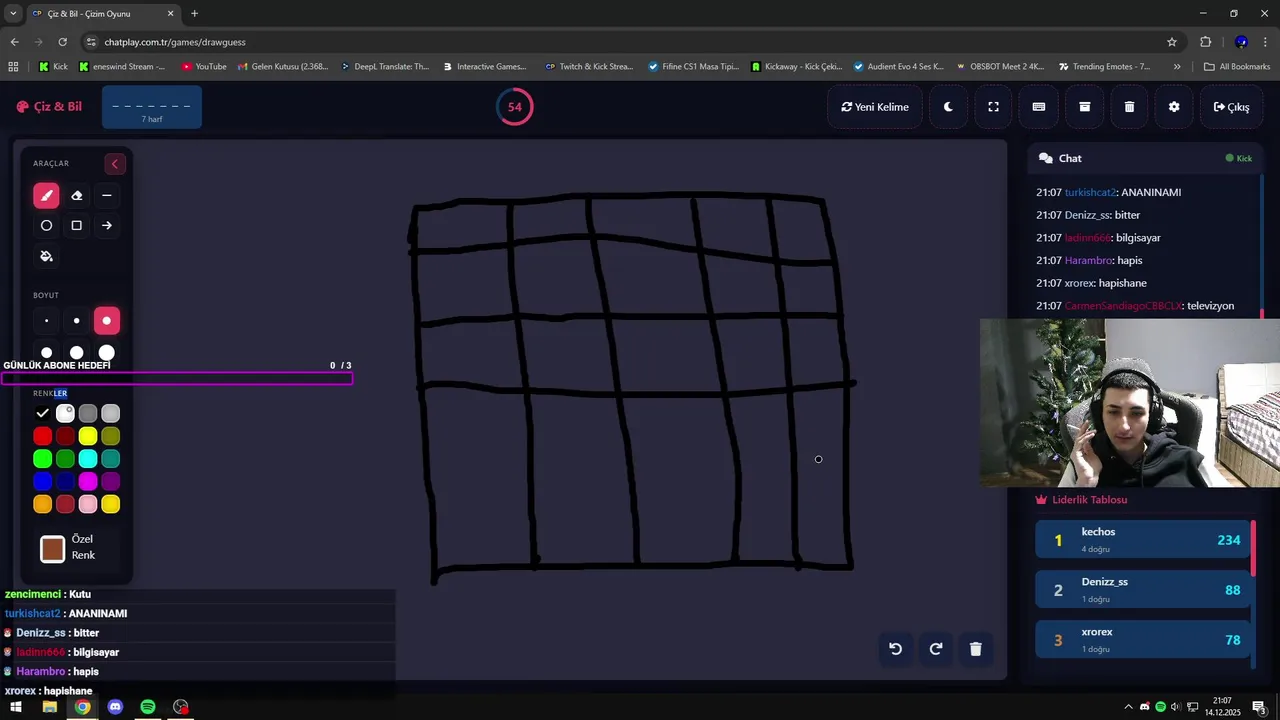Open Spotify from the taskbar
Viewport: 1280px width, 720px height.
point(148,707)
